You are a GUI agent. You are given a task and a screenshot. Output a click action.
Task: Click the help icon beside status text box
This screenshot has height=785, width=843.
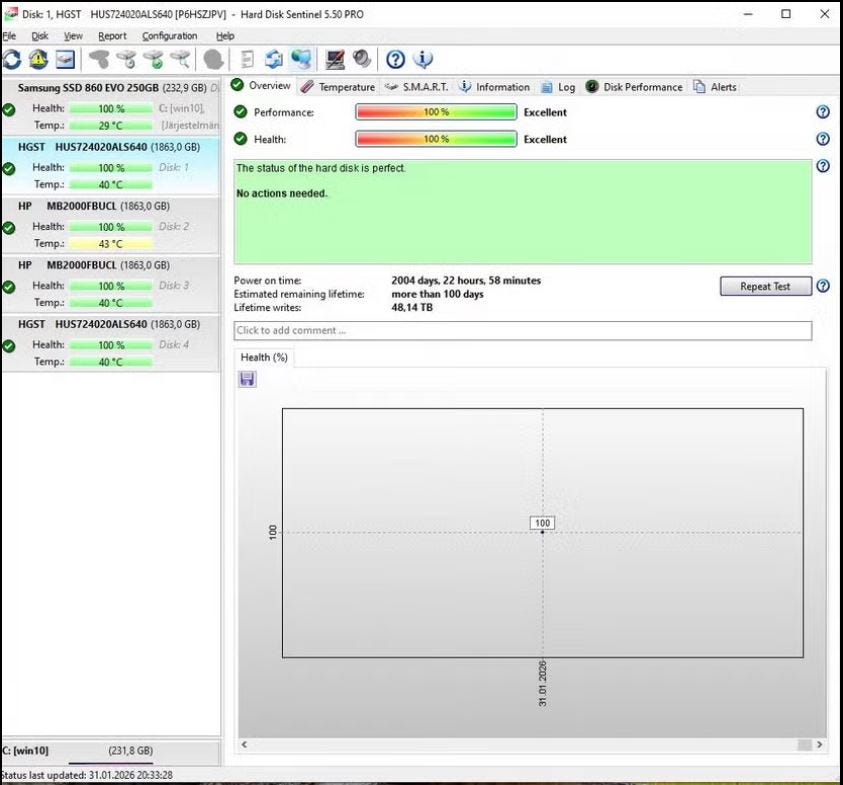823,166
